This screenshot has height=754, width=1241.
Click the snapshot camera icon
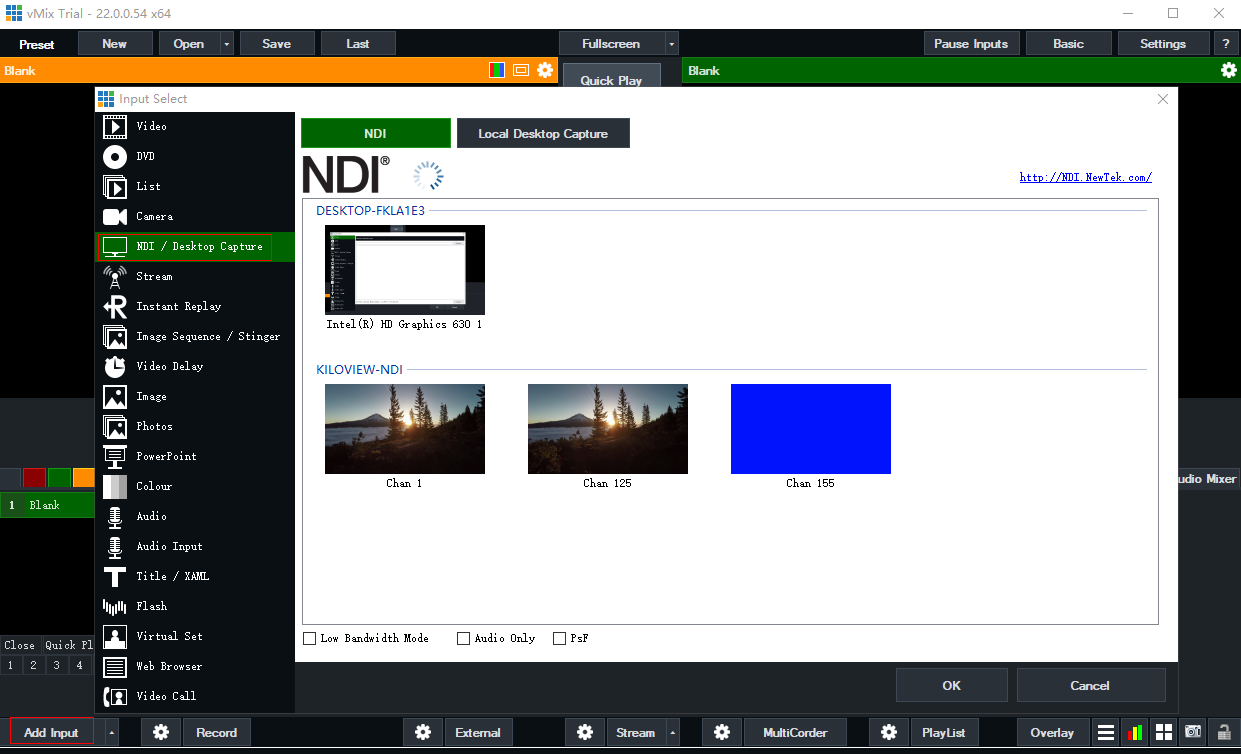(x=1193, y=732)
